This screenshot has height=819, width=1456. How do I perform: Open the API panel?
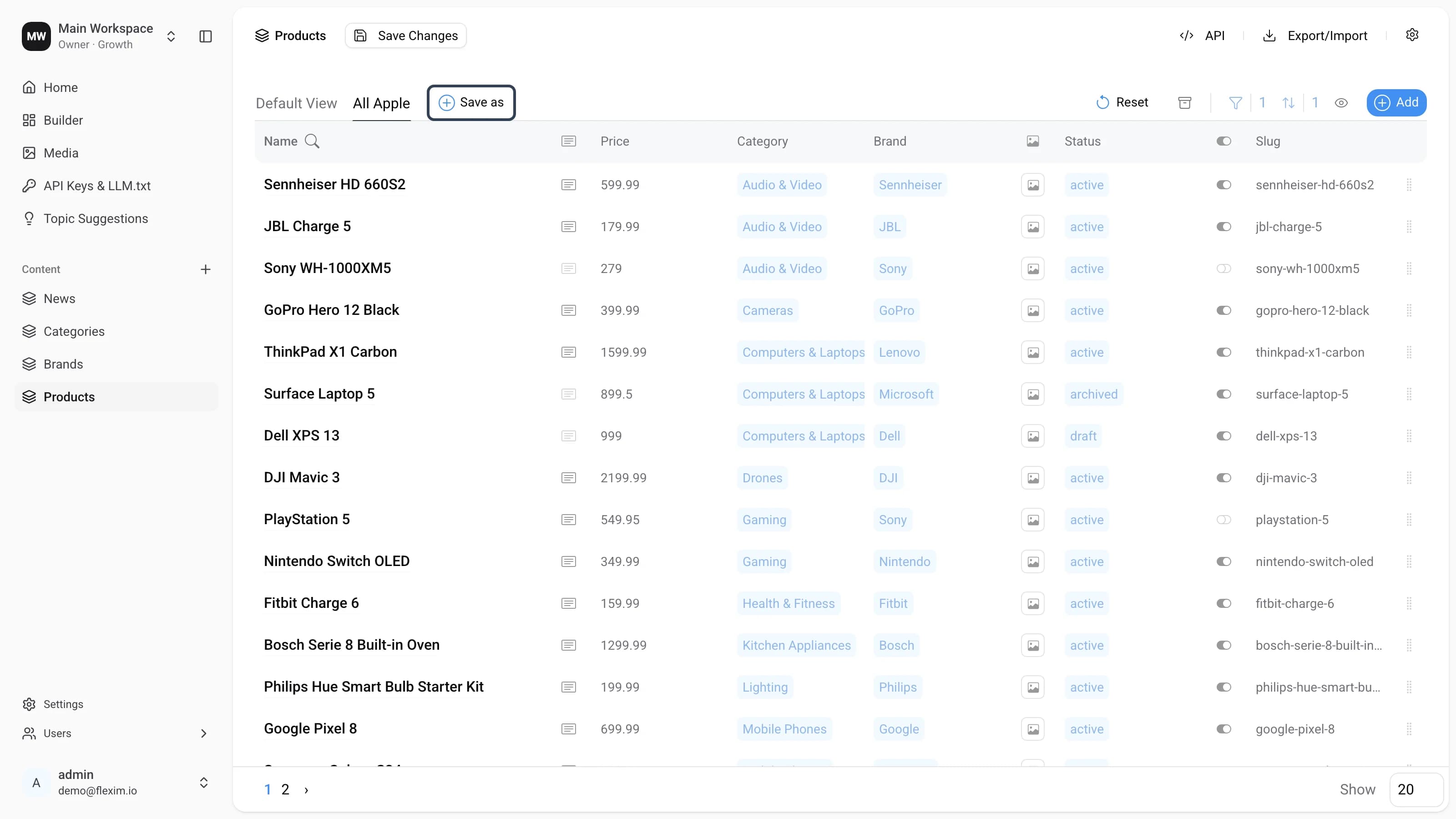1202,35
